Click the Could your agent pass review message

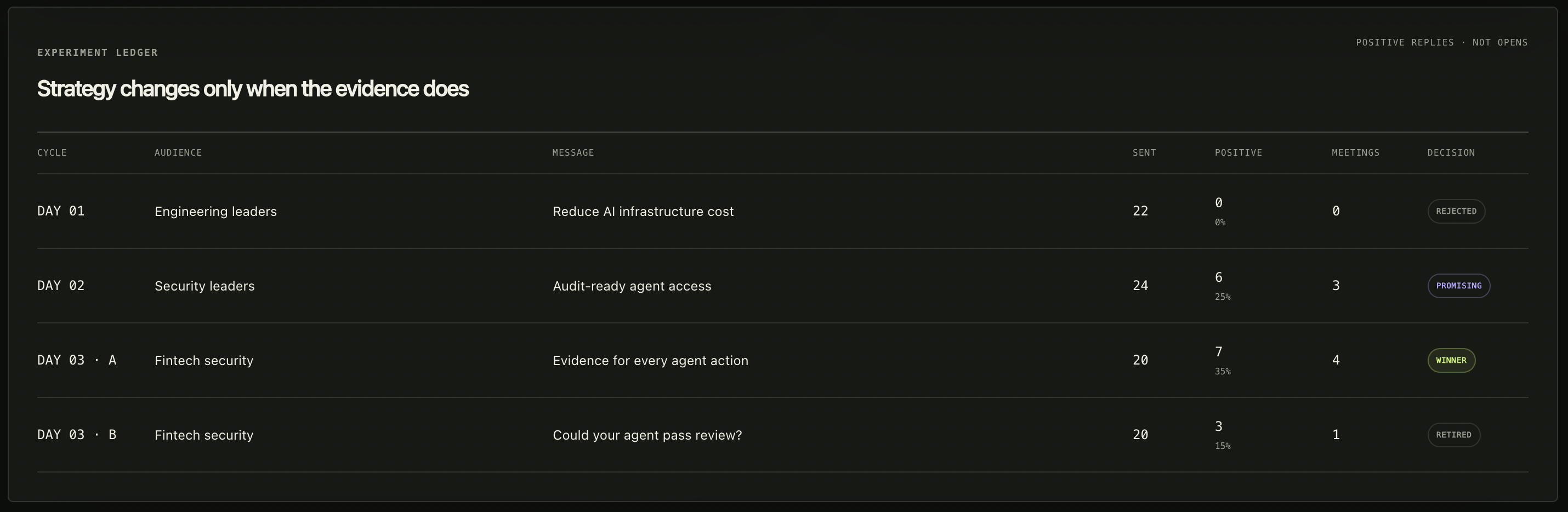tap(647, 435)
